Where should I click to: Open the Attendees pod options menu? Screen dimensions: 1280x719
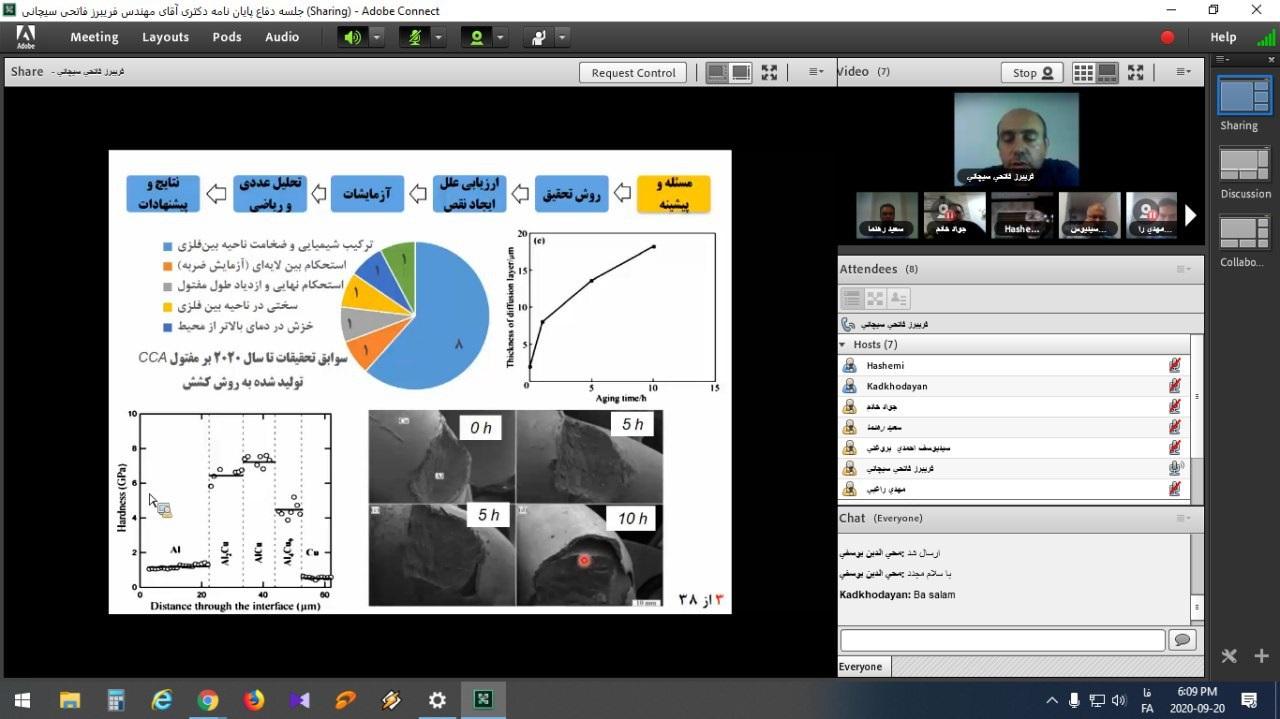[x=1183, y=269]
